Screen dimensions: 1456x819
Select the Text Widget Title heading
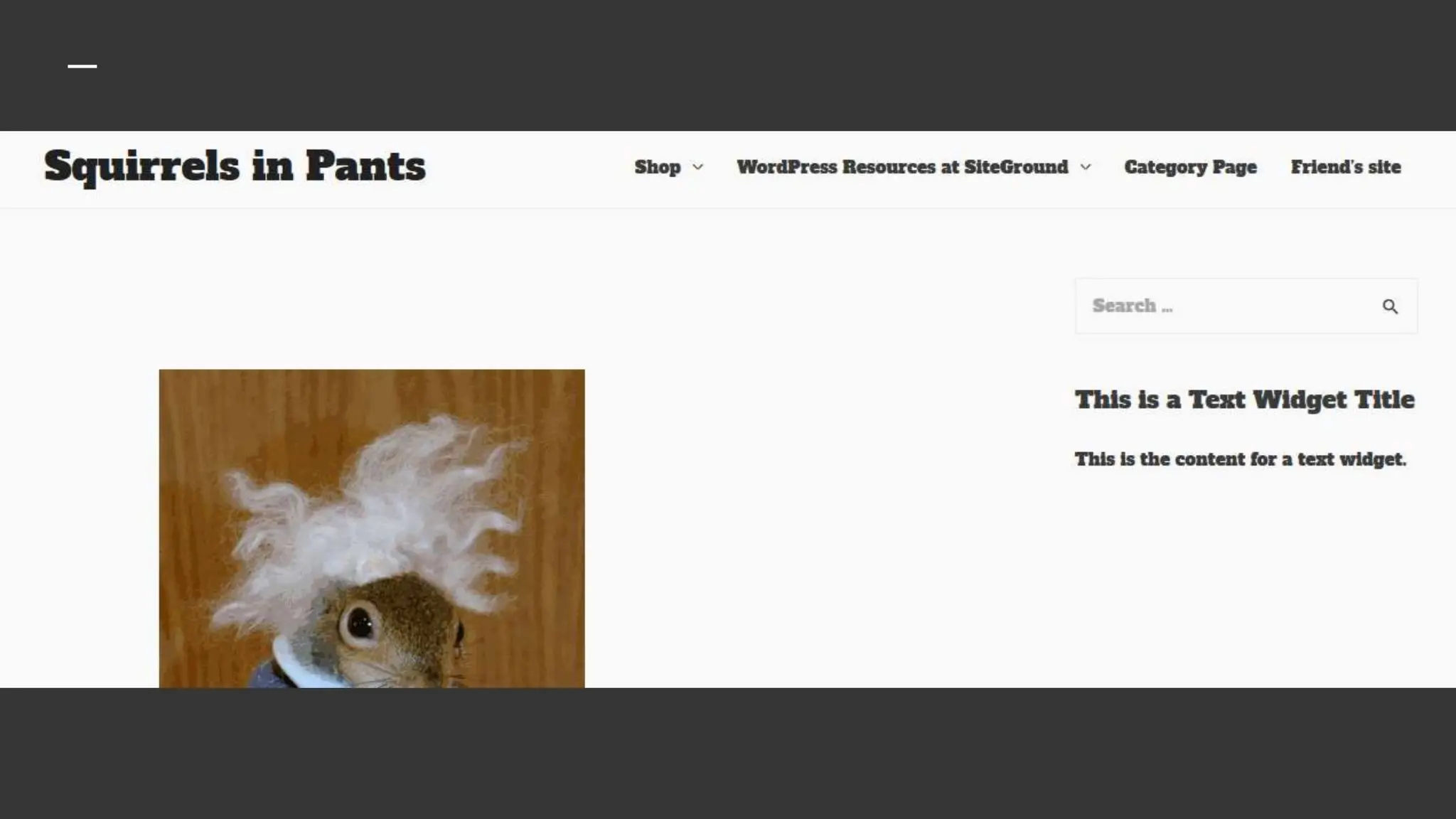click(1245, 400)
